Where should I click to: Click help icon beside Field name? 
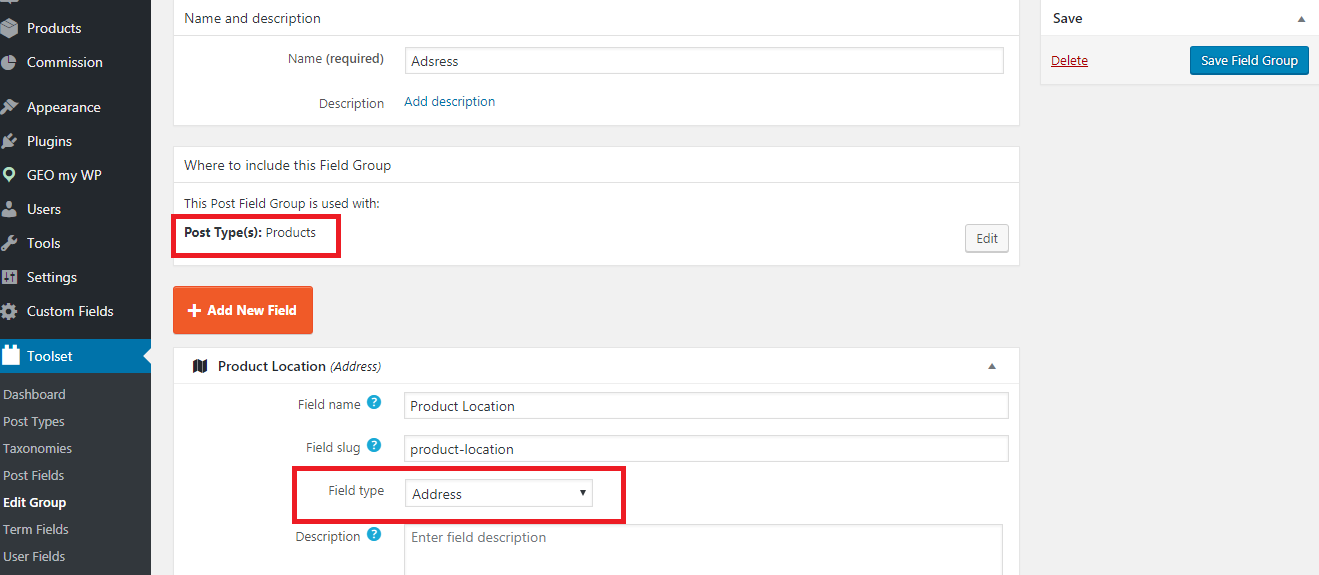(374, 402)
